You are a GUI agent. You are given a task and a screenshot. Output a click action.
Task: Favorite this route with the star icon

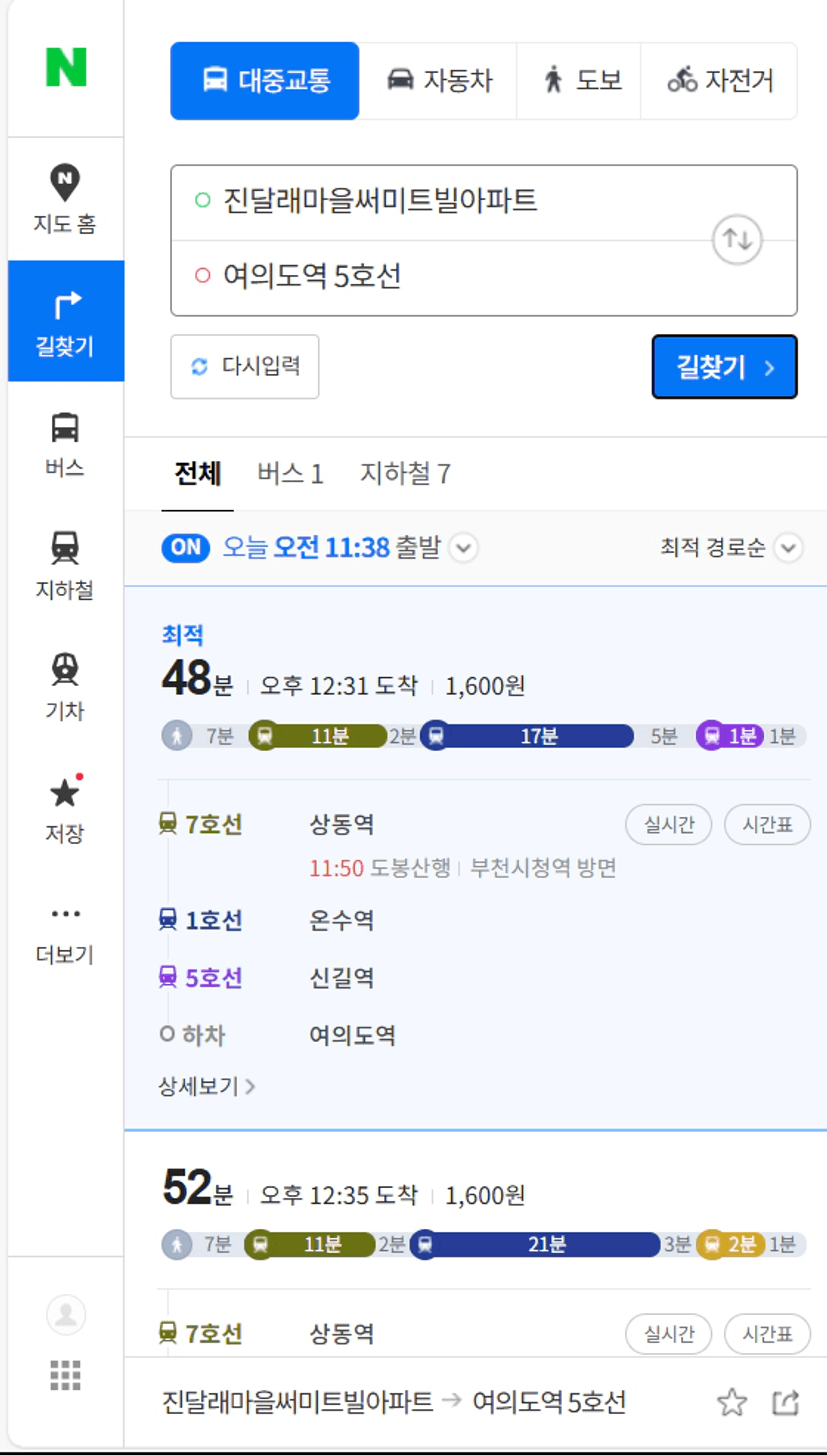[x=732, y=1403]
